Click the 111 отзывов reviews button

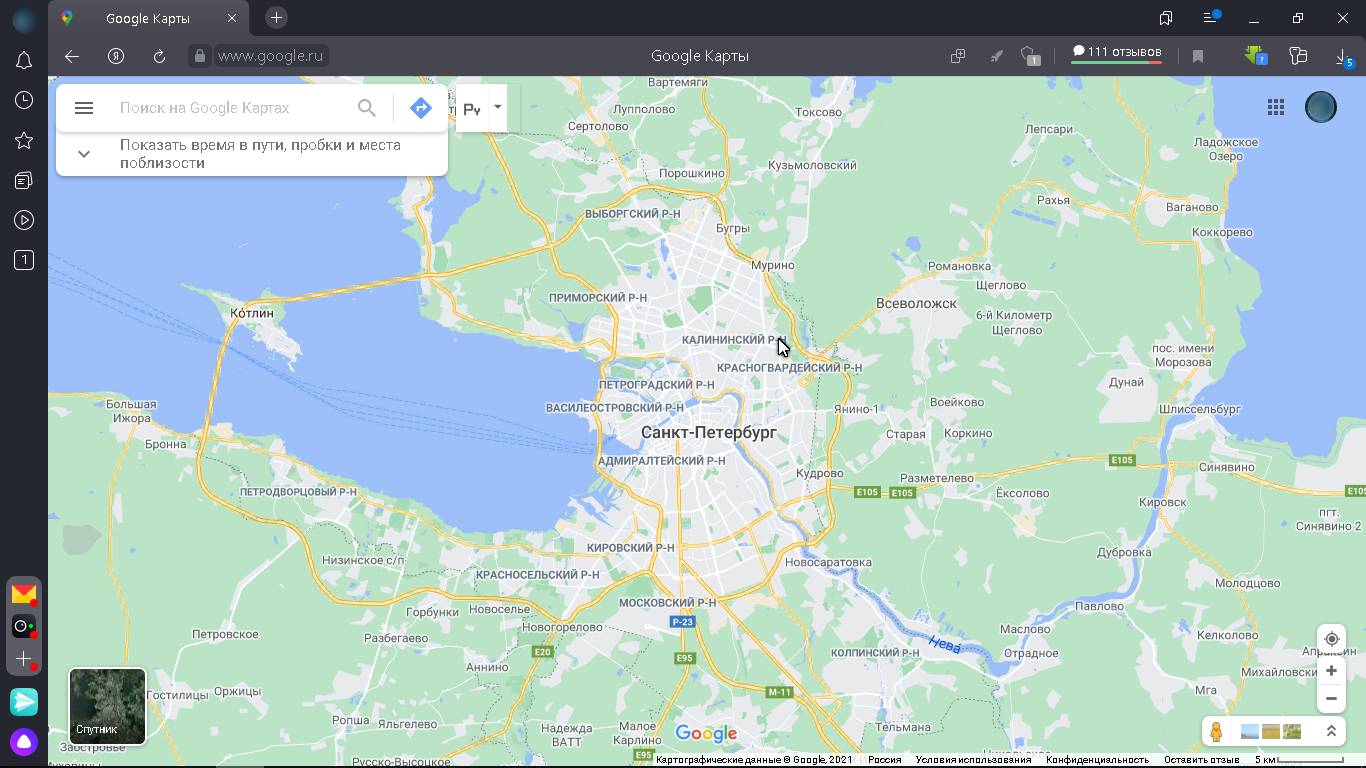pyautogui.click(x=1116, y=52)
